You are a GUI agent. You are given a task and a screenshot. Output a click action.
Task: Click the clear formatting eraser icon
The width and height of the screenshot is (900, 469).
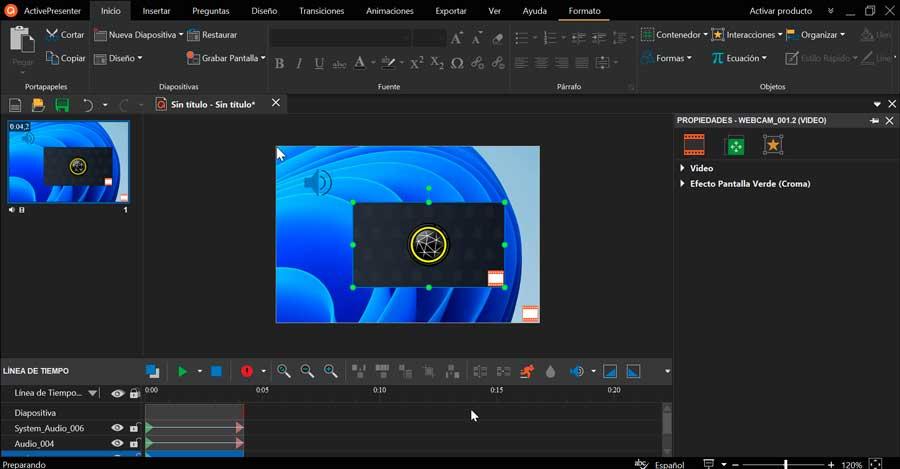[498, 38]
